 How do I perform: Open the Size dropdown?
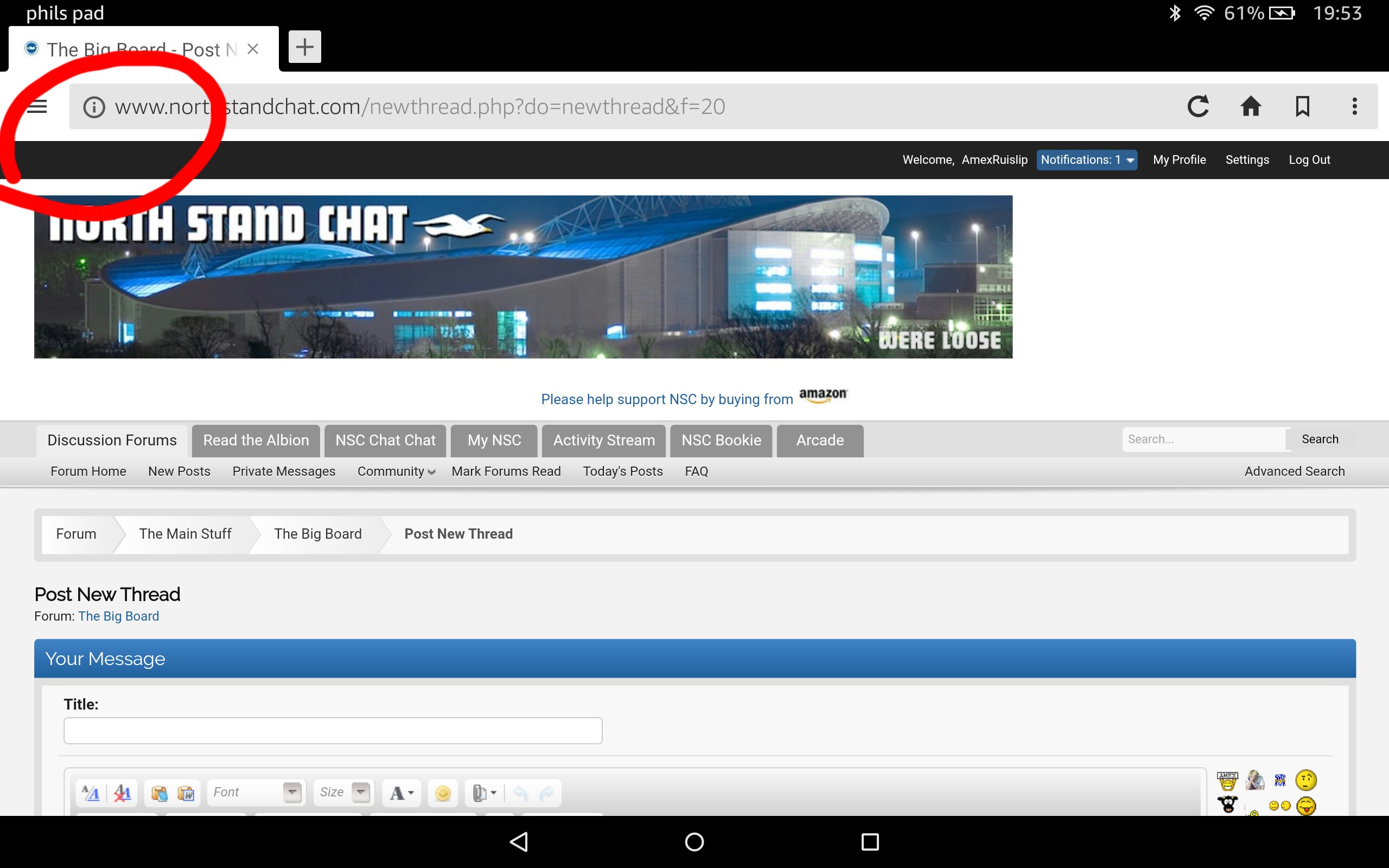344,793
